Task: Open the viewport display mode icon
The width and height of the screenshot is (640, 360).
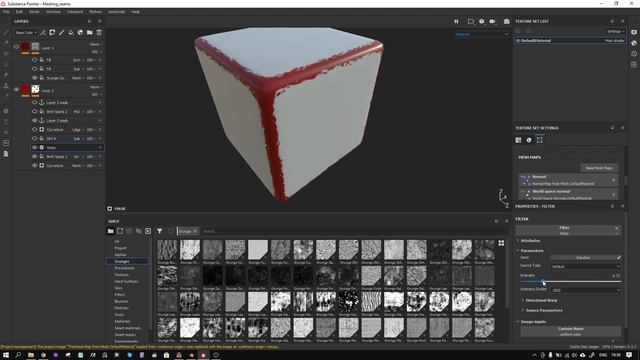Action: [x=471, y=21]
